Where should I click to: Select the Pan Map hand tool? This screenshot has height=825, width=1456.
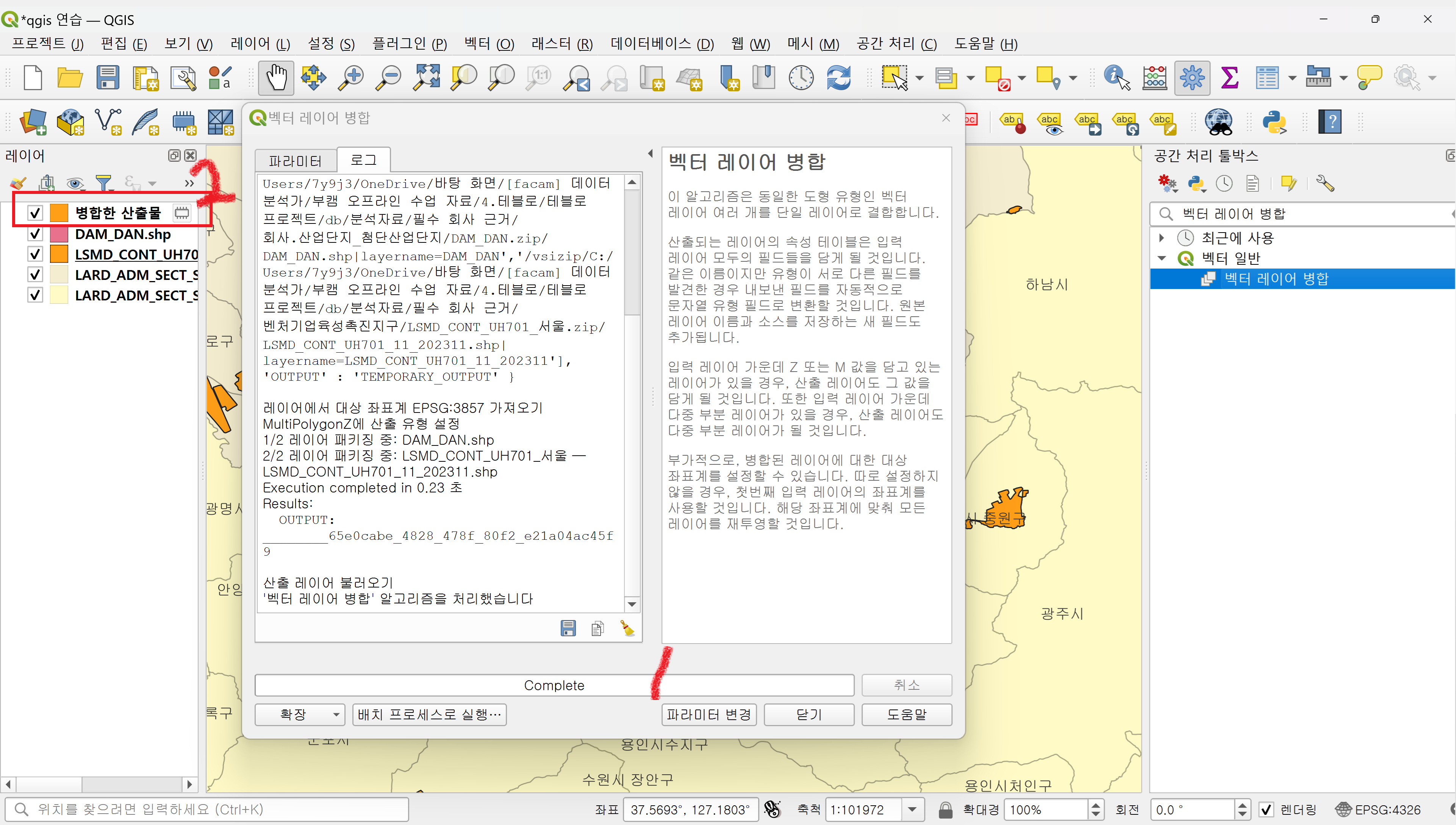[x=276, y=77]
